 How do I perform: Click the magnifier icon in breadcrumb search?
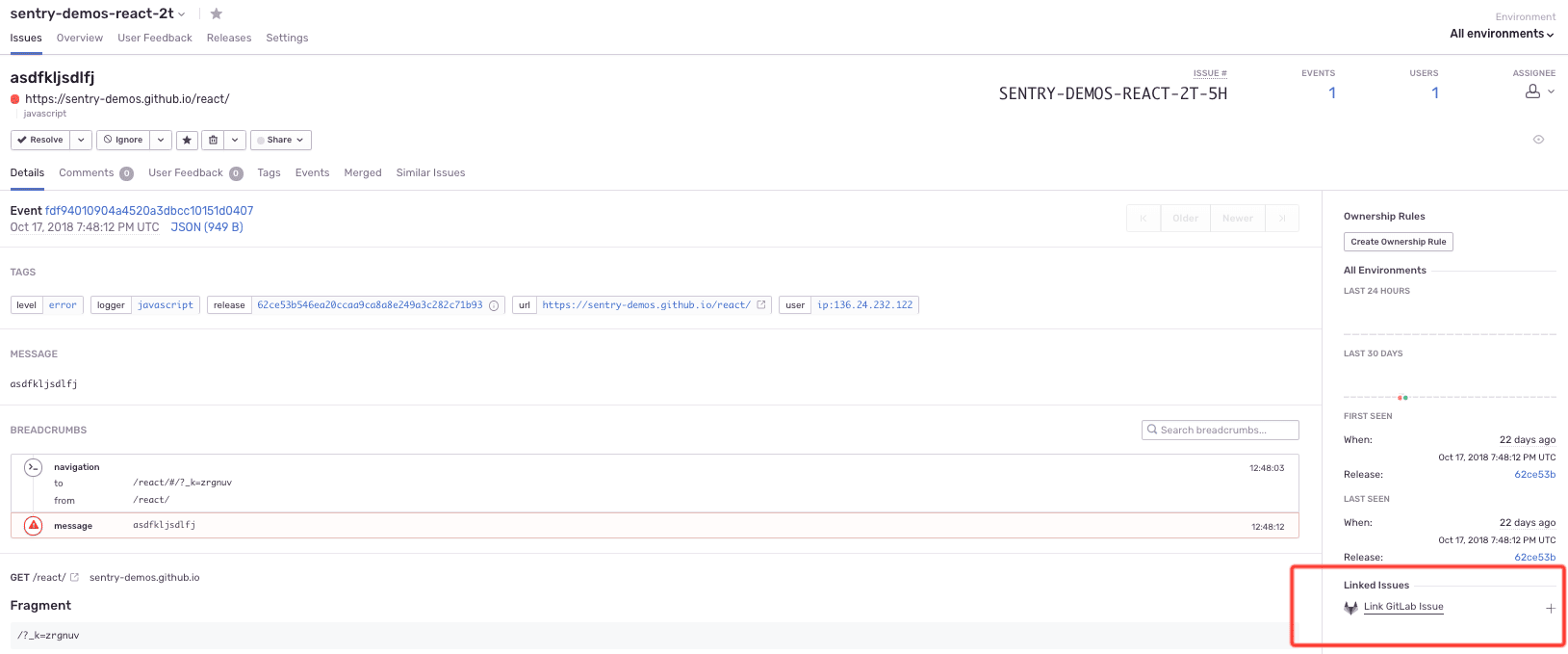click(1152, 430)
